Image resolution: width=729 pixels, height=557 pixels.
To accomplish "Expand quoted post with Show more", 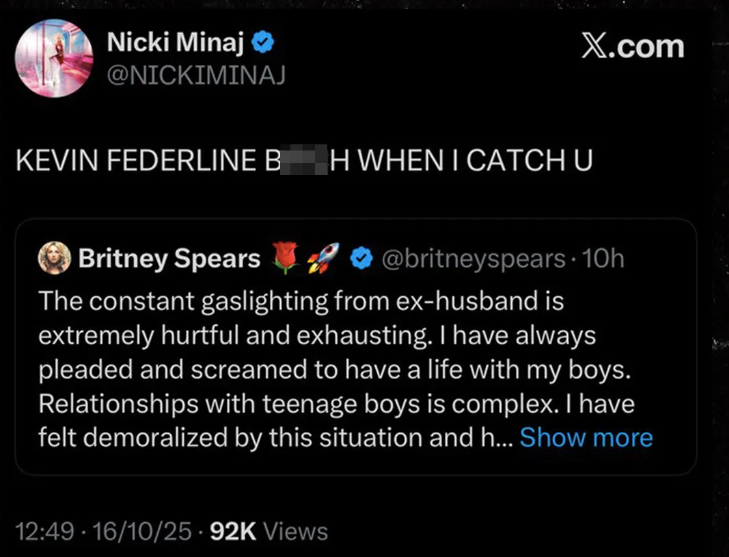I will click(x=586, y=437).
